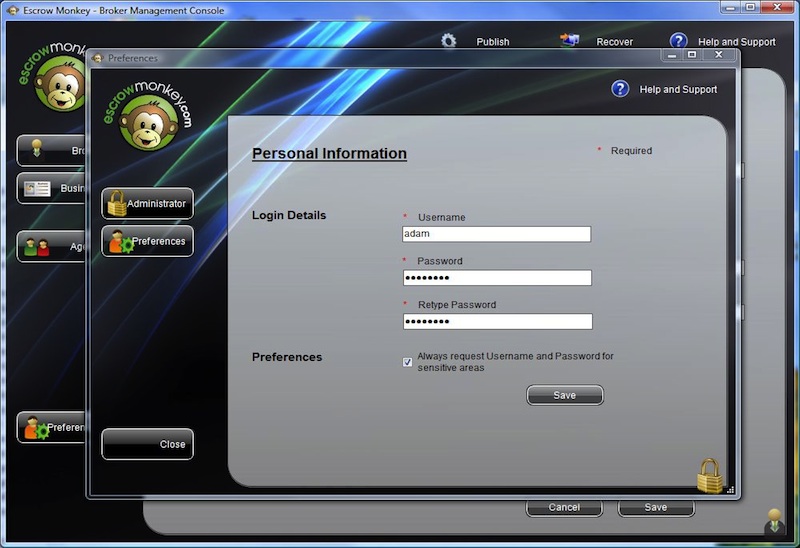Open Help and Support link in dialog
This screenshot has width=800, height=548.
click(x=678, y=89)
